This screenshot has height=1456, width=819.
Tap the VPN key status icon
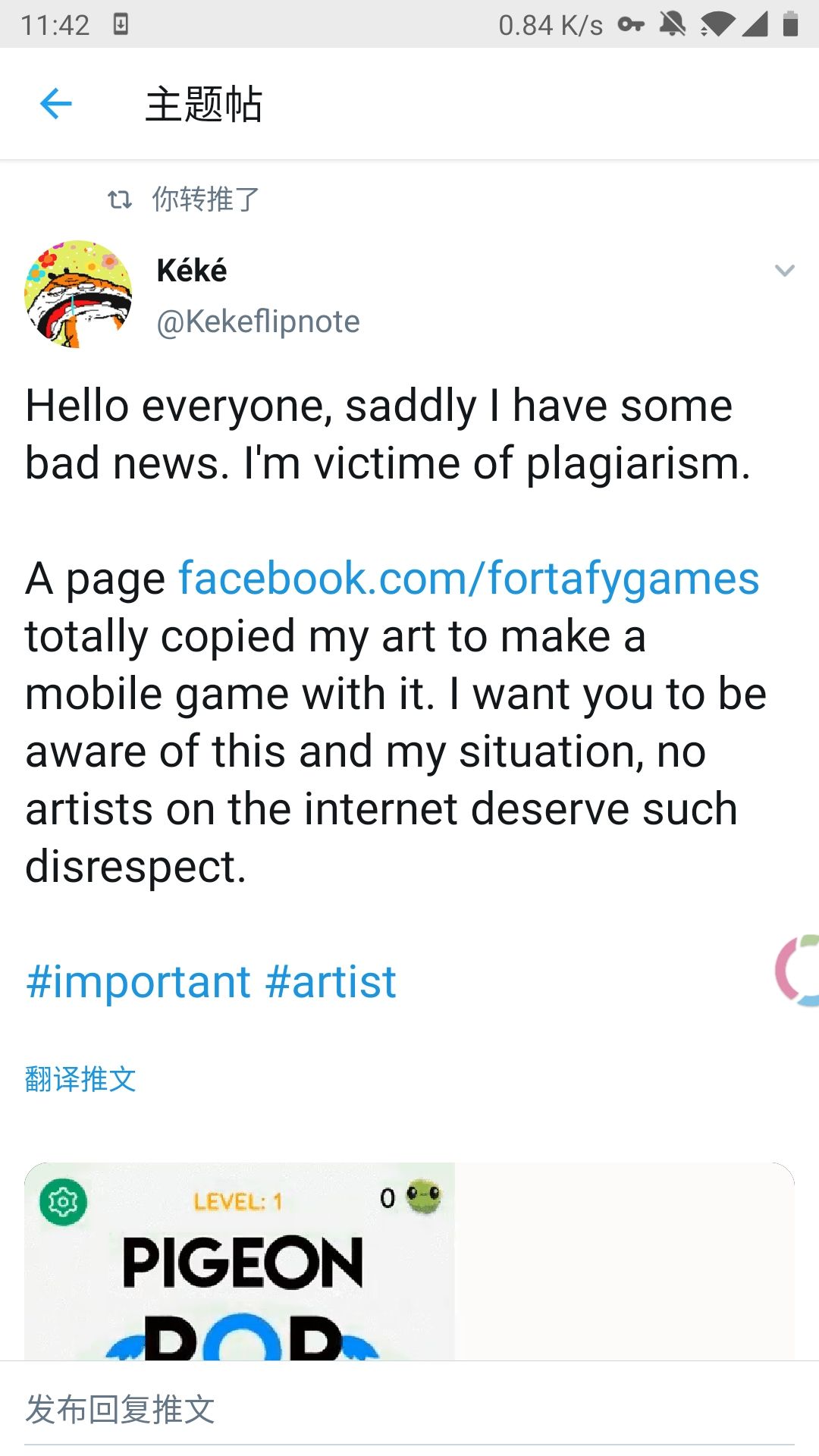[x=631, y=25]
